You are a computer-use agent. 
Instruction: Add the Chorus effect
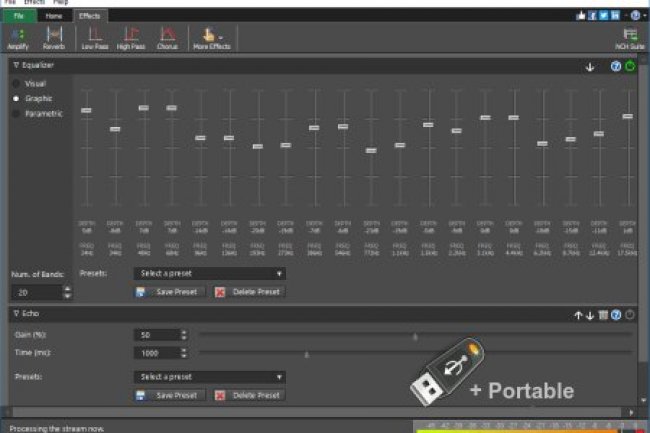[167, 37]
